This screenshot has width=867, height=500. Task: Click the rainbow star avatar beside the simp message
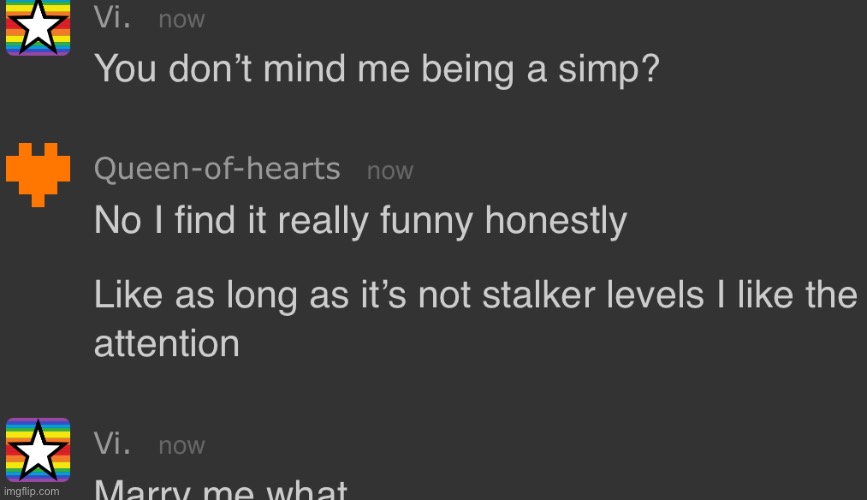pyautogui.click(x=38, y=28)
